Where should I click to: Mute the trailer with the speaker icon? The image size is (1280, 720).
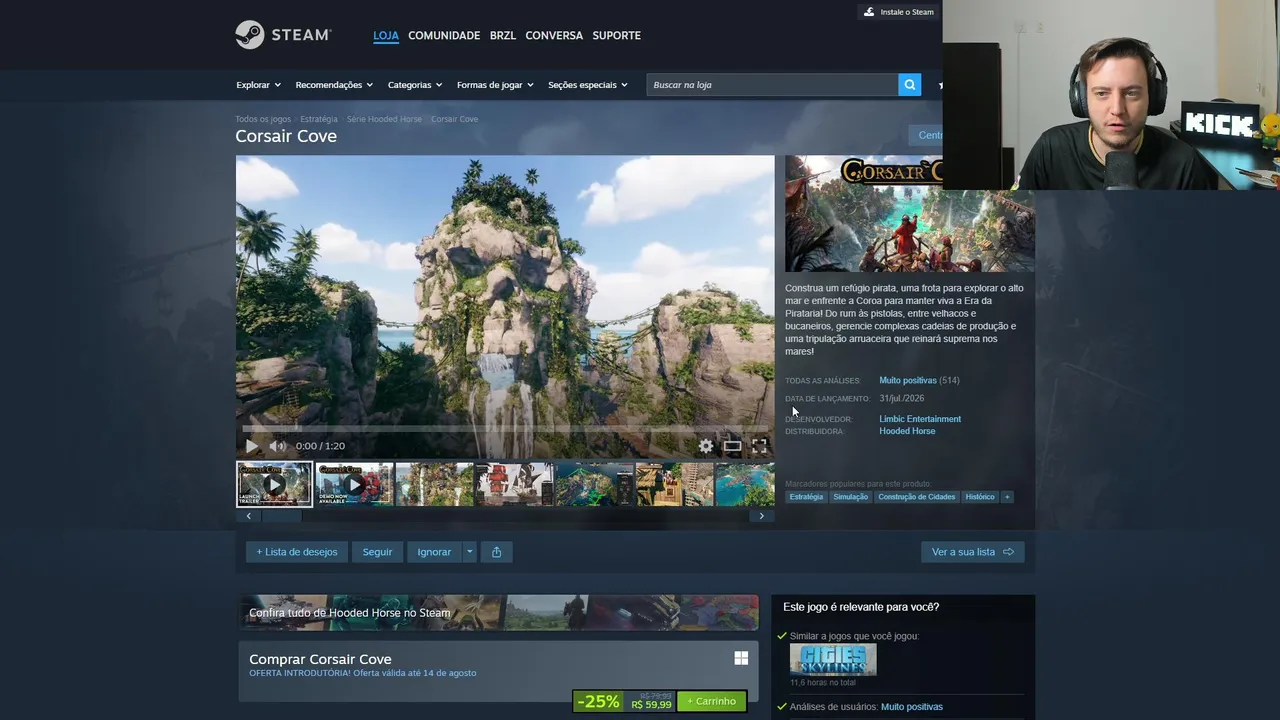[277, 446]
